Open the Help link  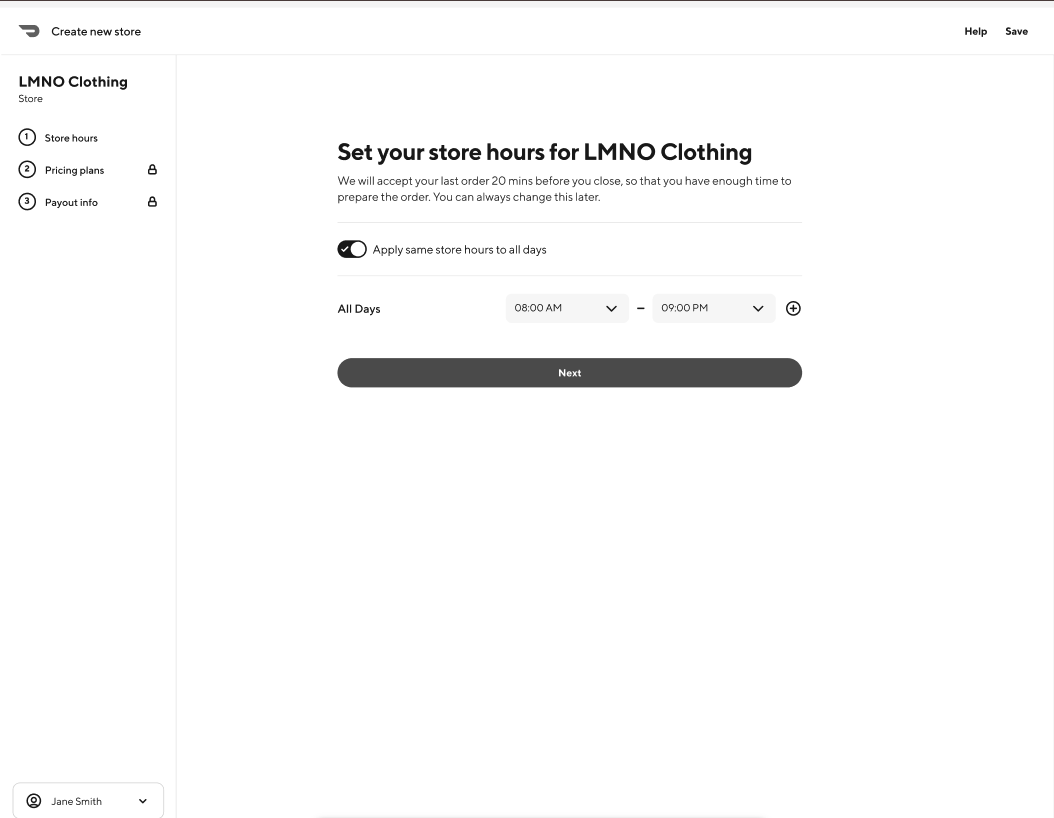pos(975,31)
